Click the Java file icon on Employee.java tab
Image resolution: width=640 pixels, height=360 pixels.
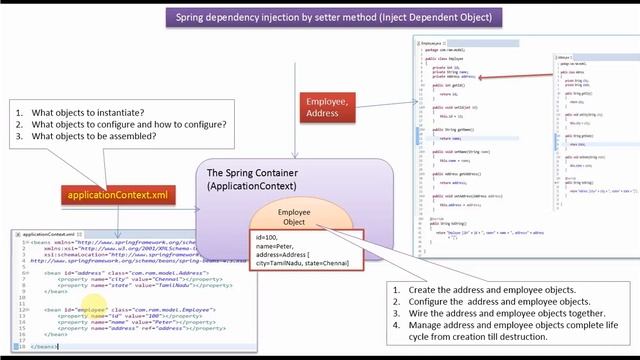419,43
